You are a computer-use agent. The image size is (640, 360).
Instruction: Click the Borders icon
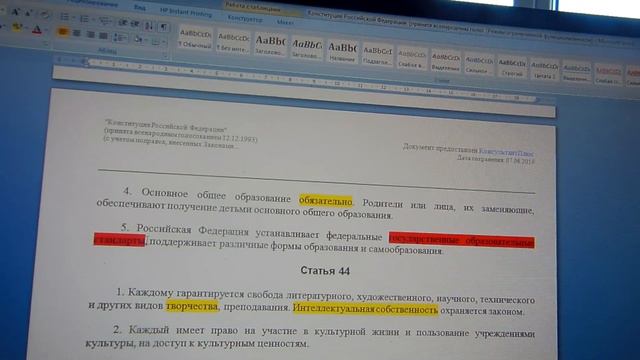click(156, 42)
